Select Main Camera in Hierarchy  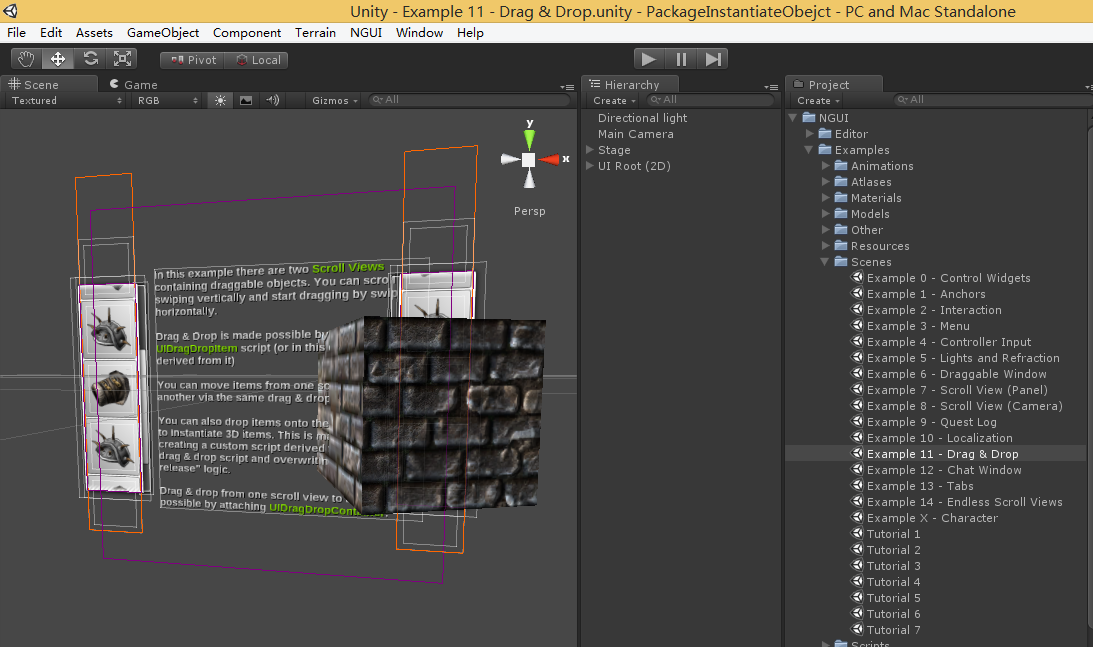click(x=636, y=134)
